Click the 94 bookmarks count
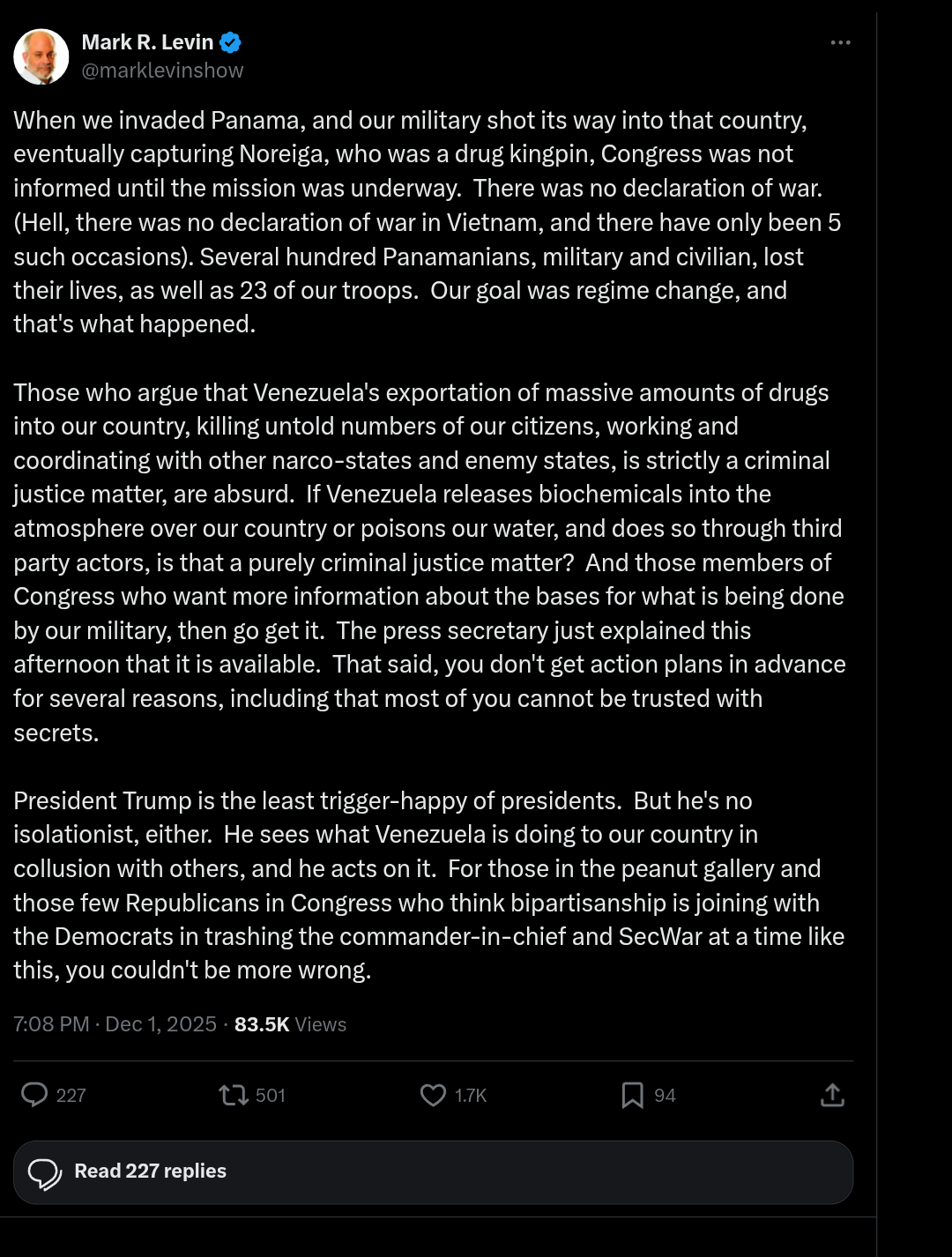This screenshot has height=1257, width=952. point(665,1096)
